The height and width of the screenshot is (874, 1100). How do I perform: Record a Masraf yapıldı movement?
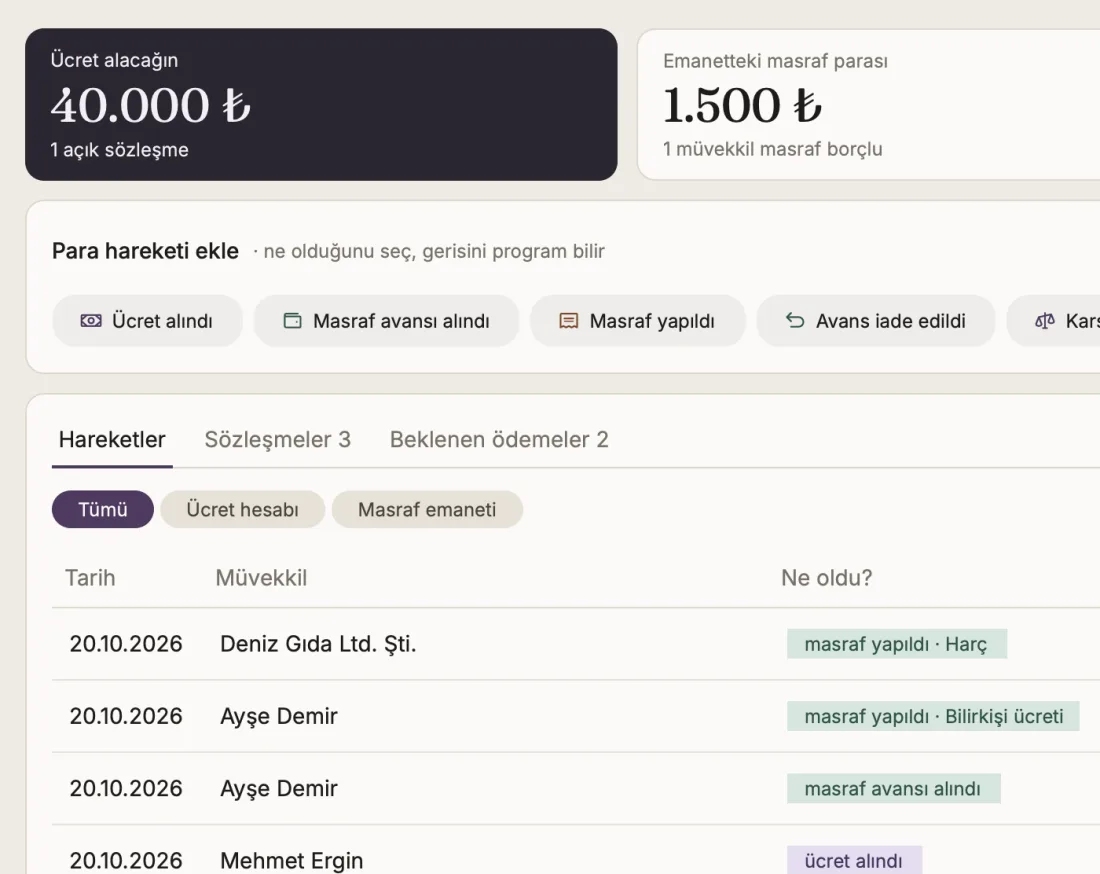tap(638, 321)
